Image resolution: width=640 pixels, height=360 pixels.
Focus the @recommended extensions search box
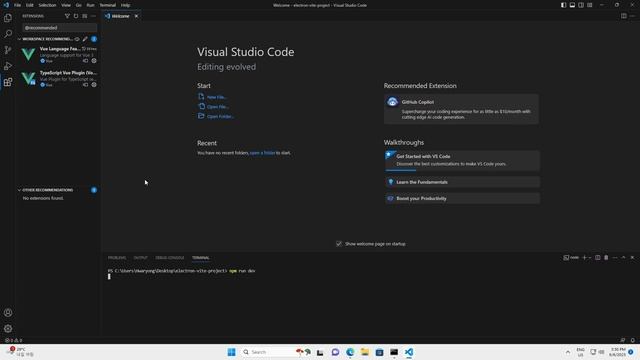point(60,28)
